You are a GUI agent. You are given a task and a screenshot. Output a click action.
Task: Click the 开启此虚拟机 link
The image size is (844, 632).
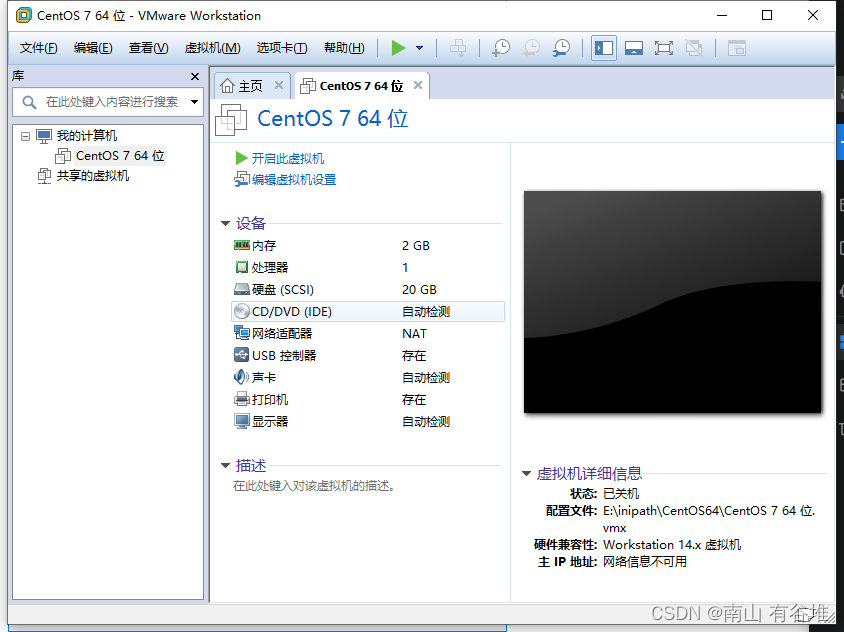287,158
